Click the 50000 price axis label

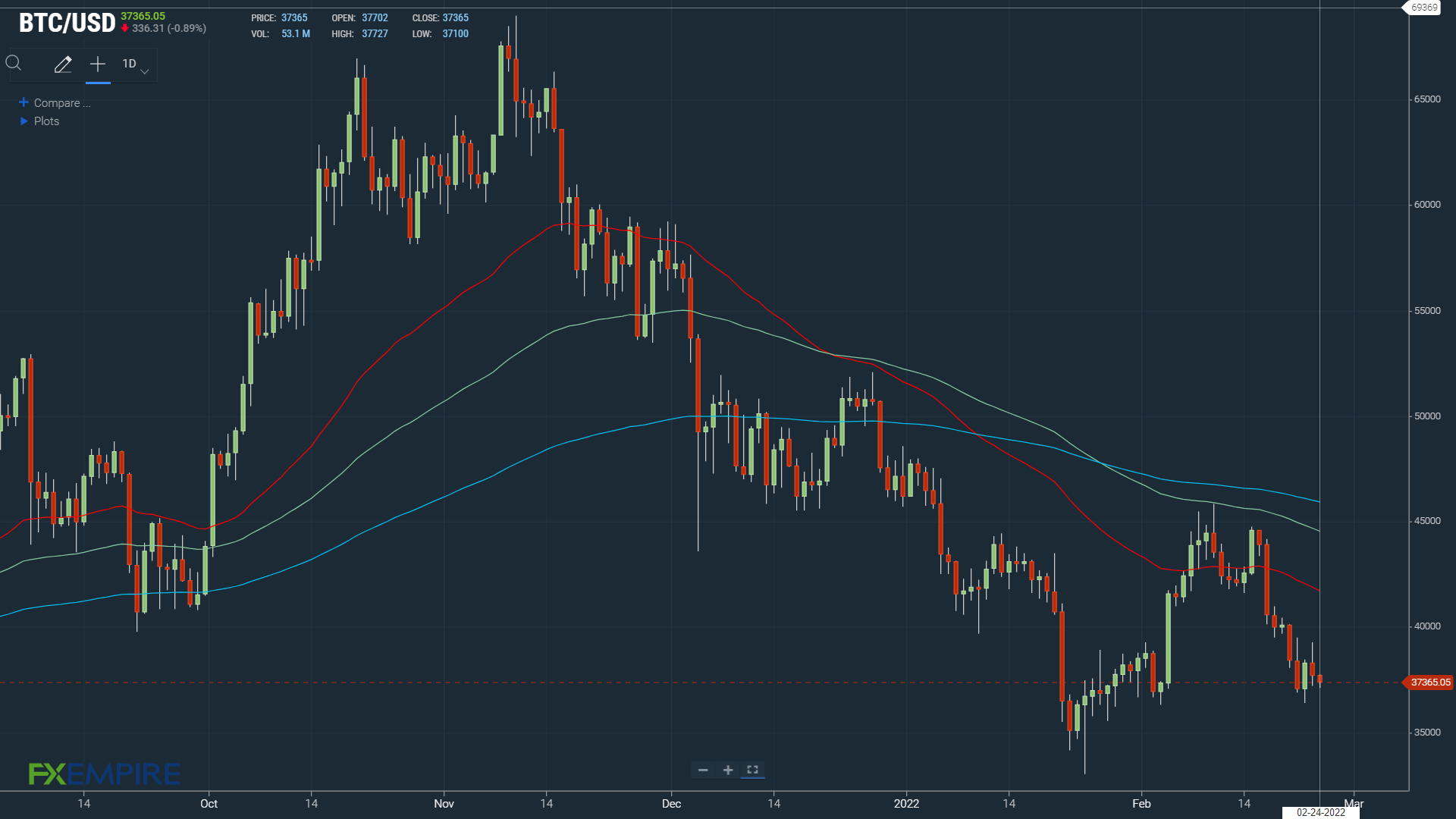tap(1427, 416)
